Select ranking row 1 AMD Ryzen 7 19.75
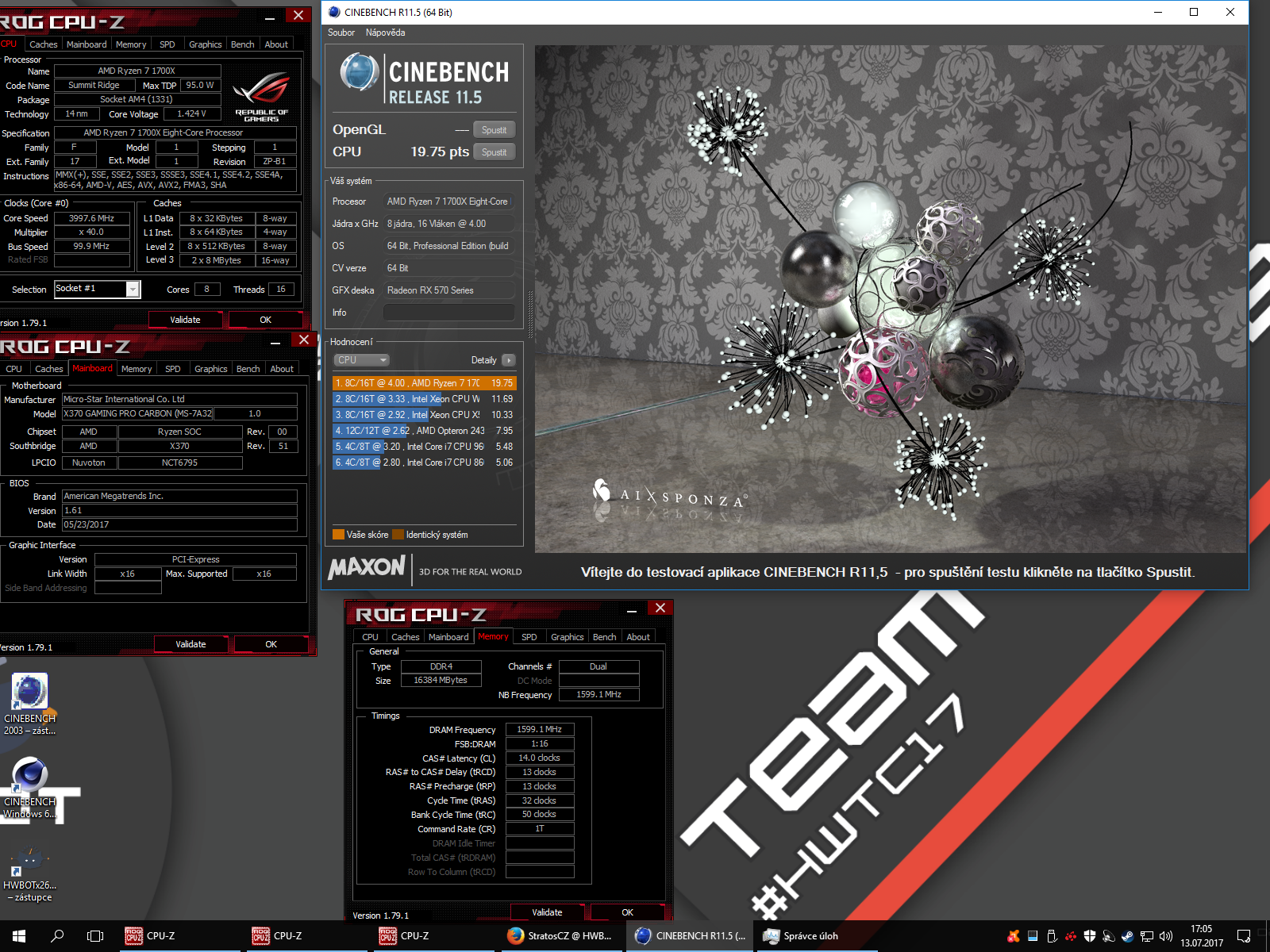Viewport: 1270px width, 952px height. 424,383
